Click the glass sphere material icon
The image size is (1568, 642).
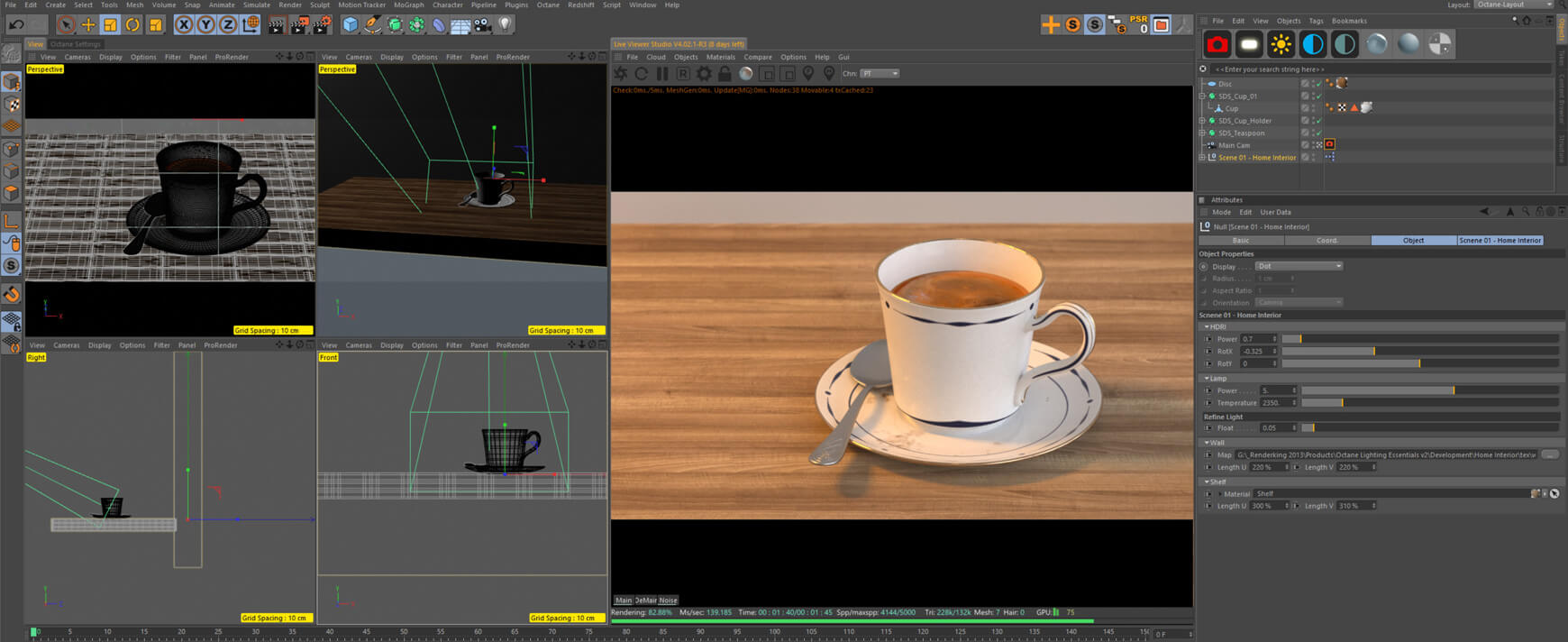tap(1377, 44)
